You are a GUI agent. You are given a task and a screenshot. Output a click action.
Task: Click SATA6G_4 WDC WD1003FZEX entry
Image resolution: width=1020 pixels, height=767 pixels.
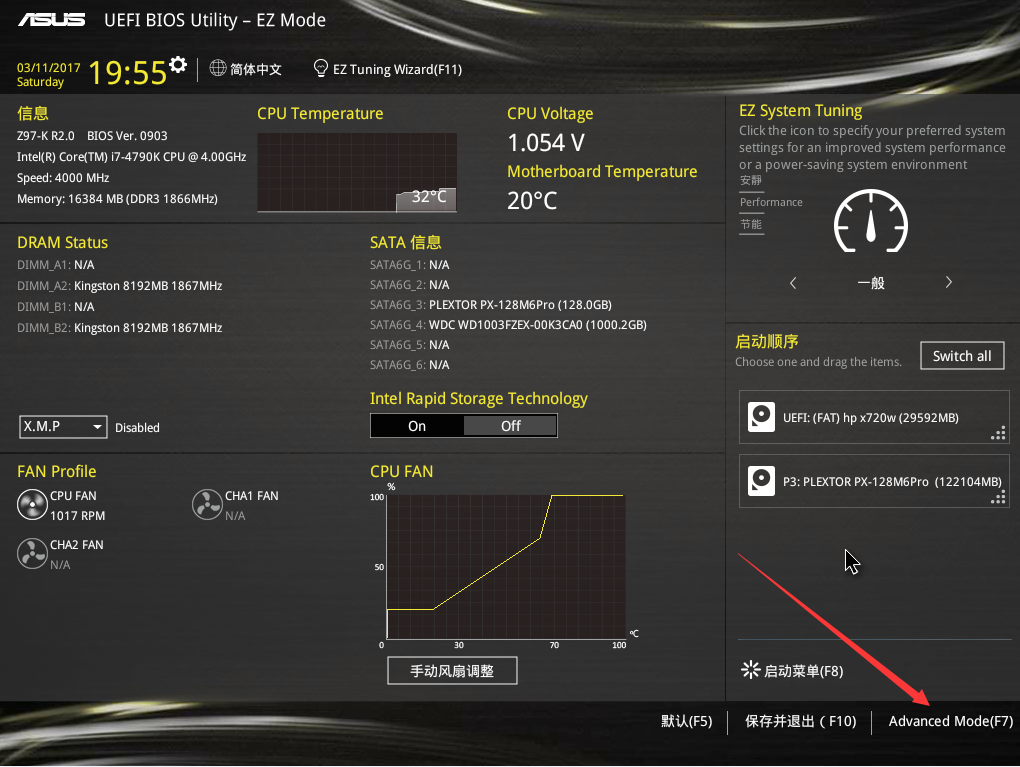pos(508,325)
